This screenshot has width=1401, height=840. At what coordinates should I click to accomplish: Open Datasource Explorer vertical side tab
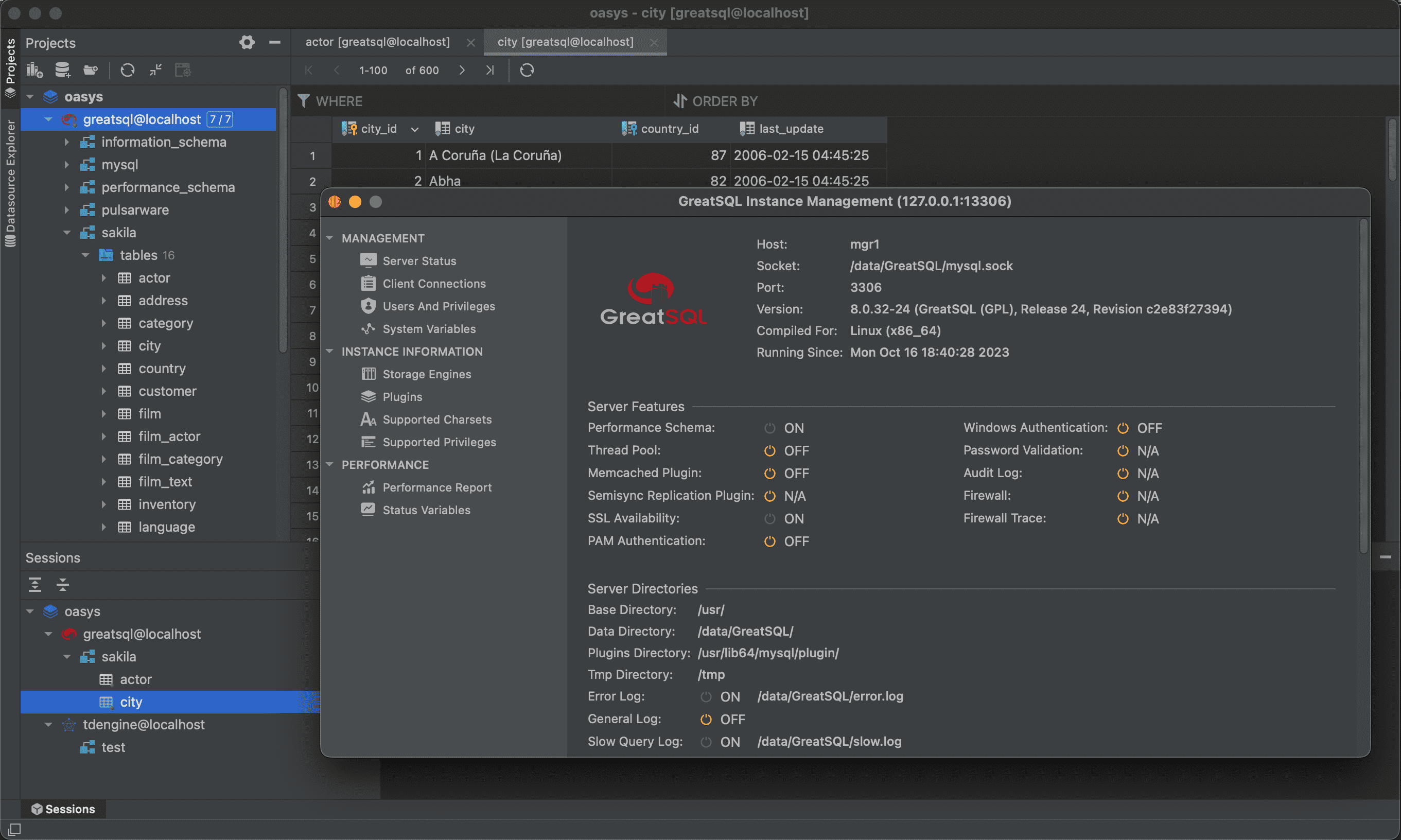coord(10,183)
